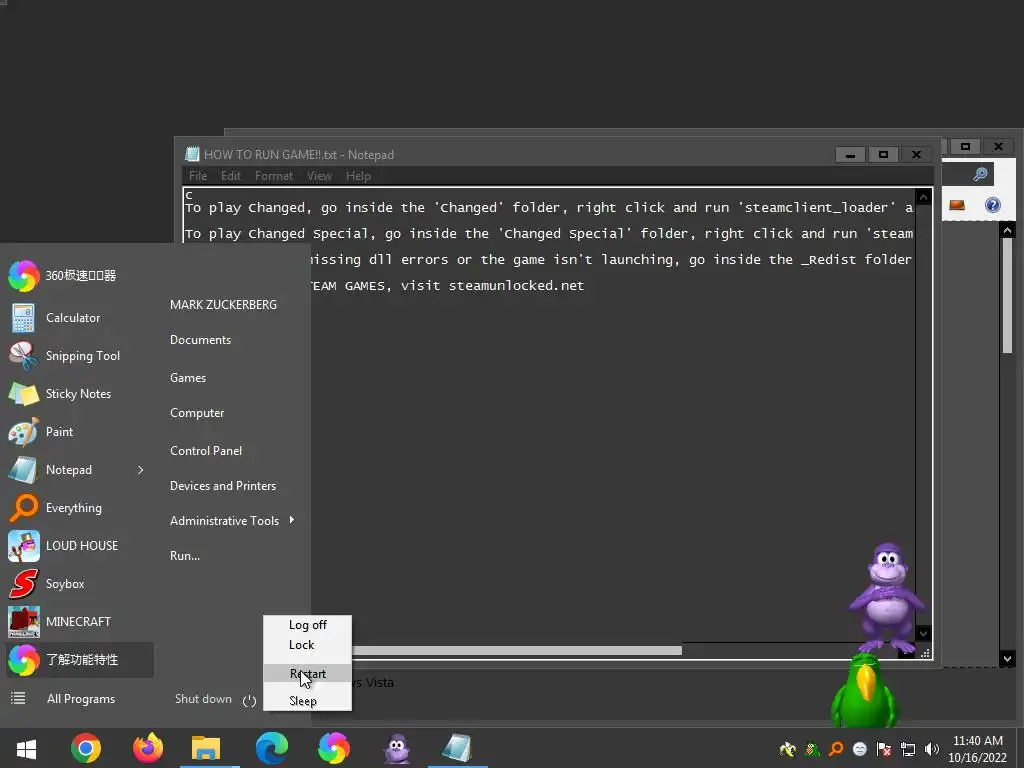Click the background window's scrollbar thumb
This screenshot has height=768, width=1024.
click(1007, 295)
